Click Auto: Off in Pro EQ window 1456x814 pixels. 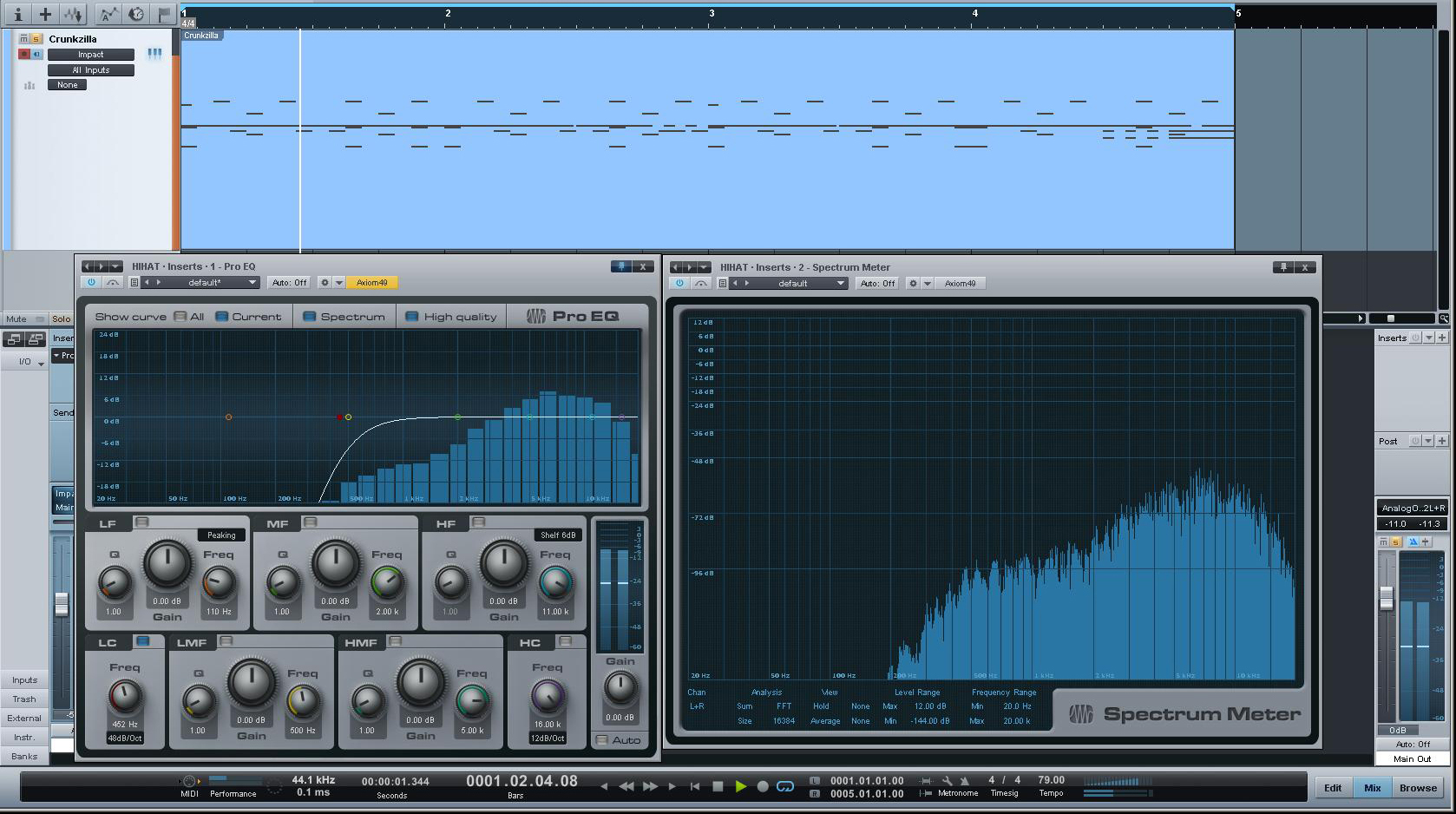(289, 283)
